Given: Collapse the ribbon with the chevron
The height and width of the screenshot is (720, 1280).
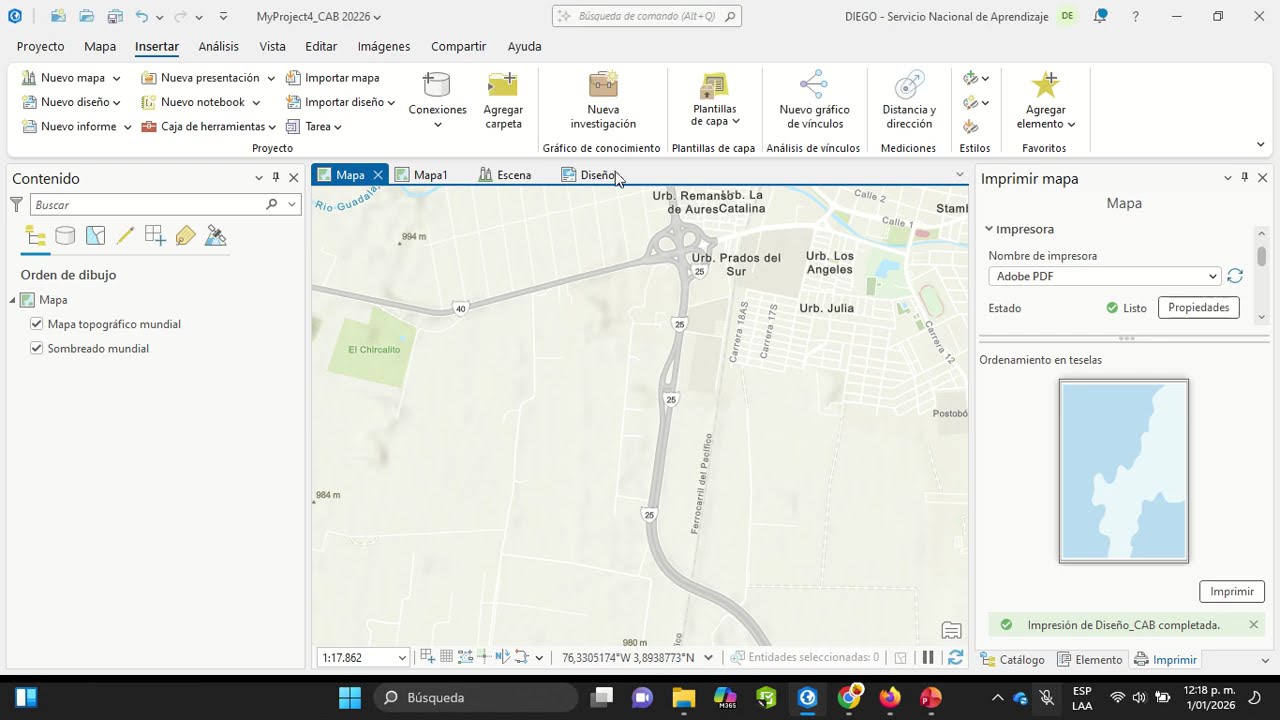Looking at the screenshot, I should click(x=1261, y=145).
